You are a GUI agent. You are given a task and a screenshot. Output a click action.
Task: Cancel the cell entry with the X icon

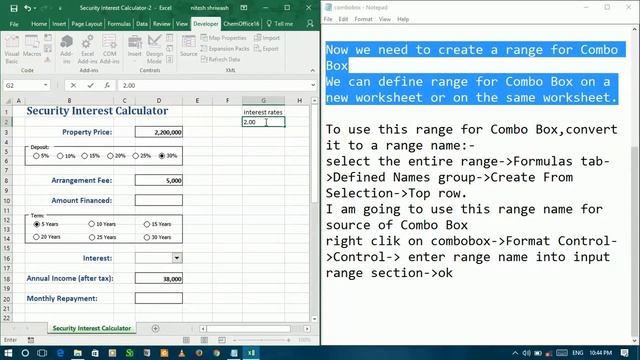click(73, 85)
